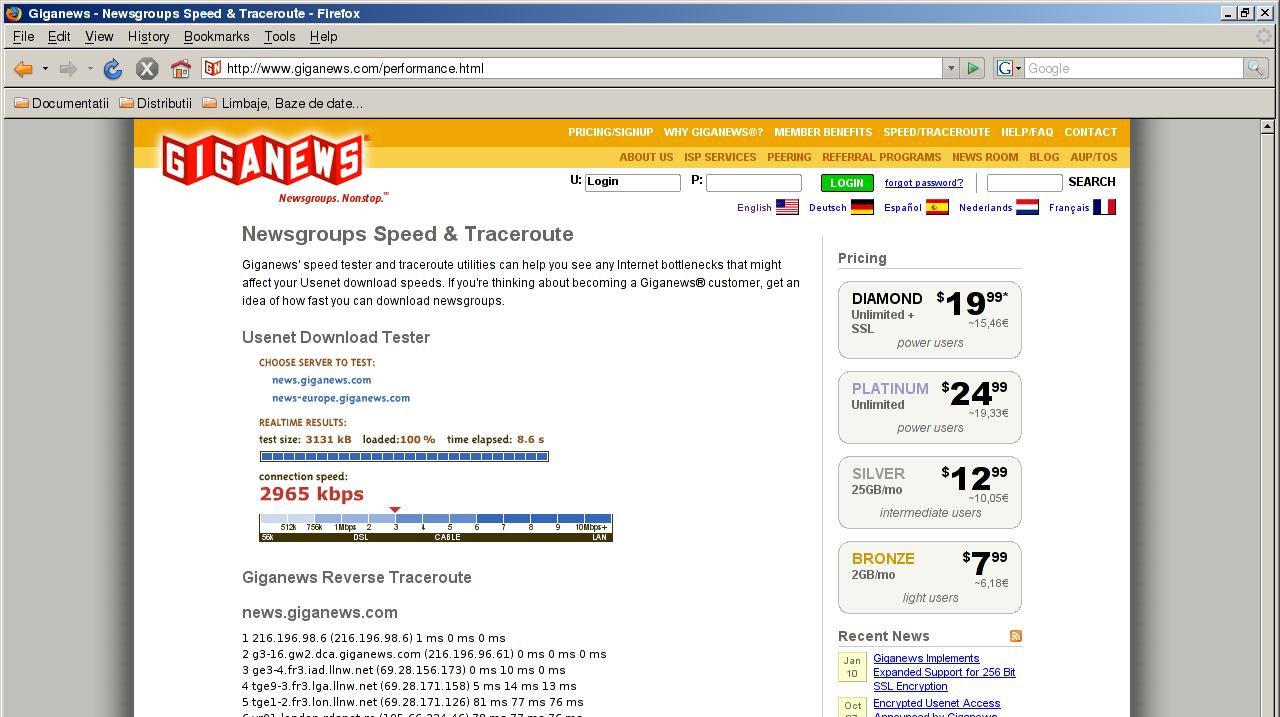Viewport: 1280px width, 717px height.
Task: Open the PEERING link
Action: pyautogui.click(x=789, y=157)
